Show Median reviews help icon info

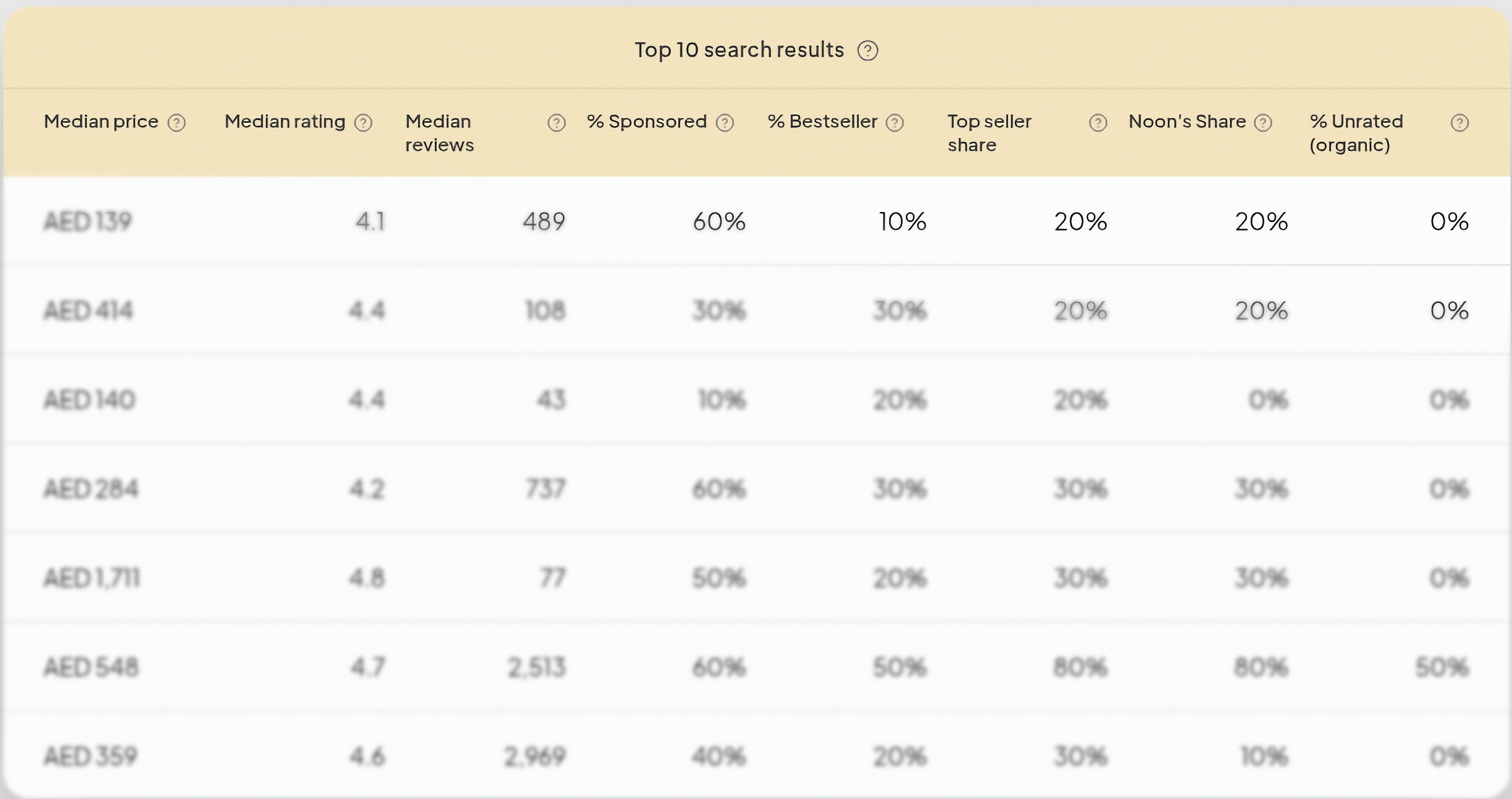557,123
